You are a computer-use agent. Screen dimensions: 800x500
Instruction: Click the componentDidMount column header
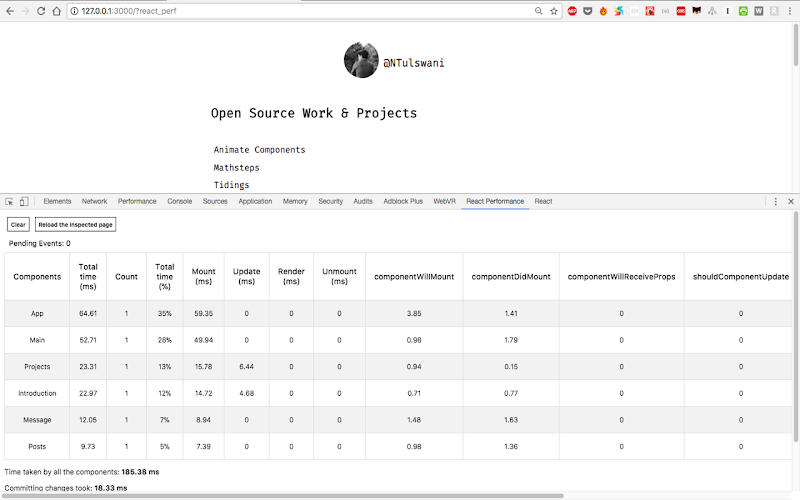point(511,277)
